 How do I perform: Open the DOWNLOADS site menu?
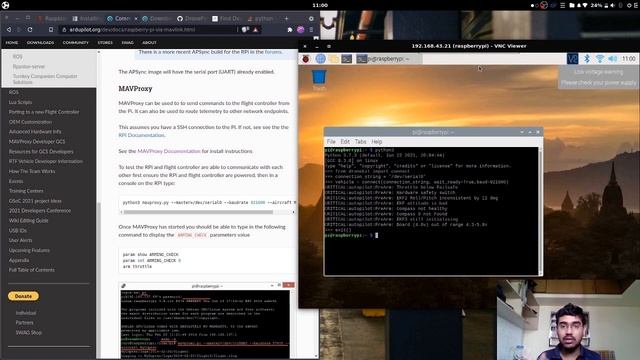pyautogui.click(x=40, y=42)
